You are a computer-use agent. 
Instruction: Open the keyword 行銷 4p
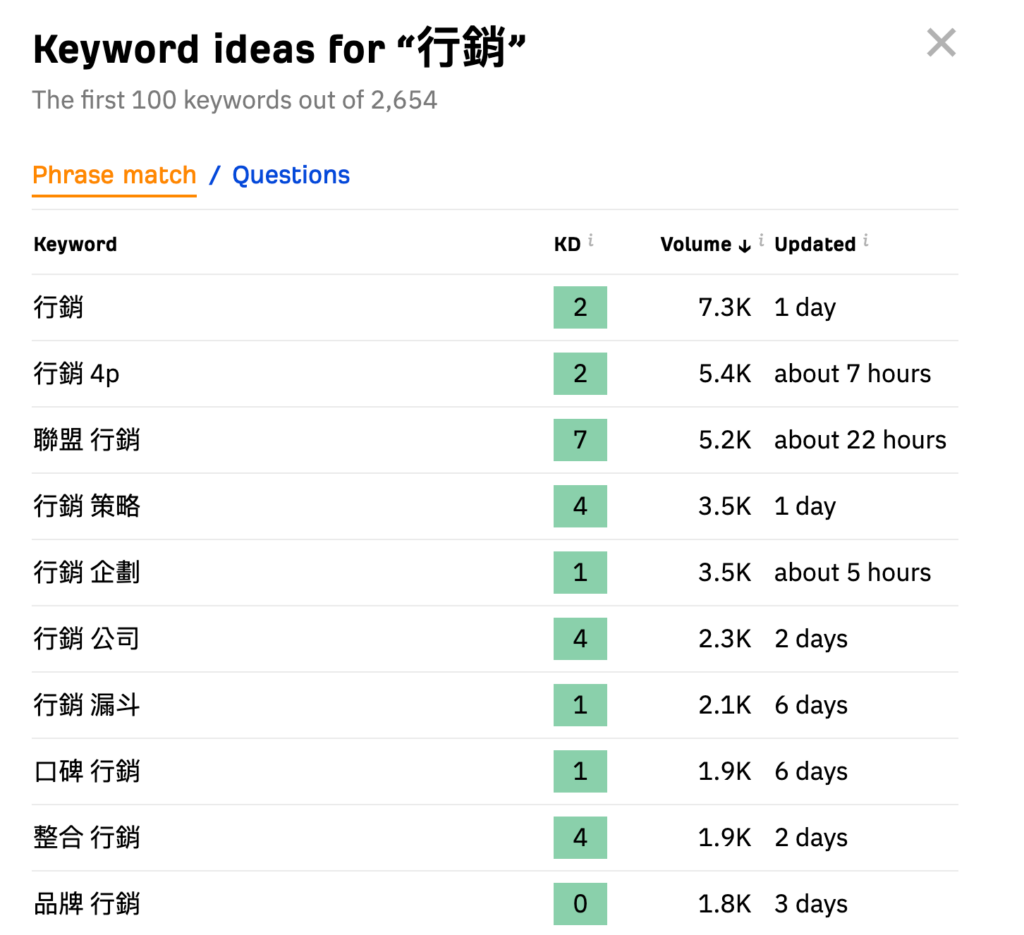pyautogui.click(x=77, y=374)
